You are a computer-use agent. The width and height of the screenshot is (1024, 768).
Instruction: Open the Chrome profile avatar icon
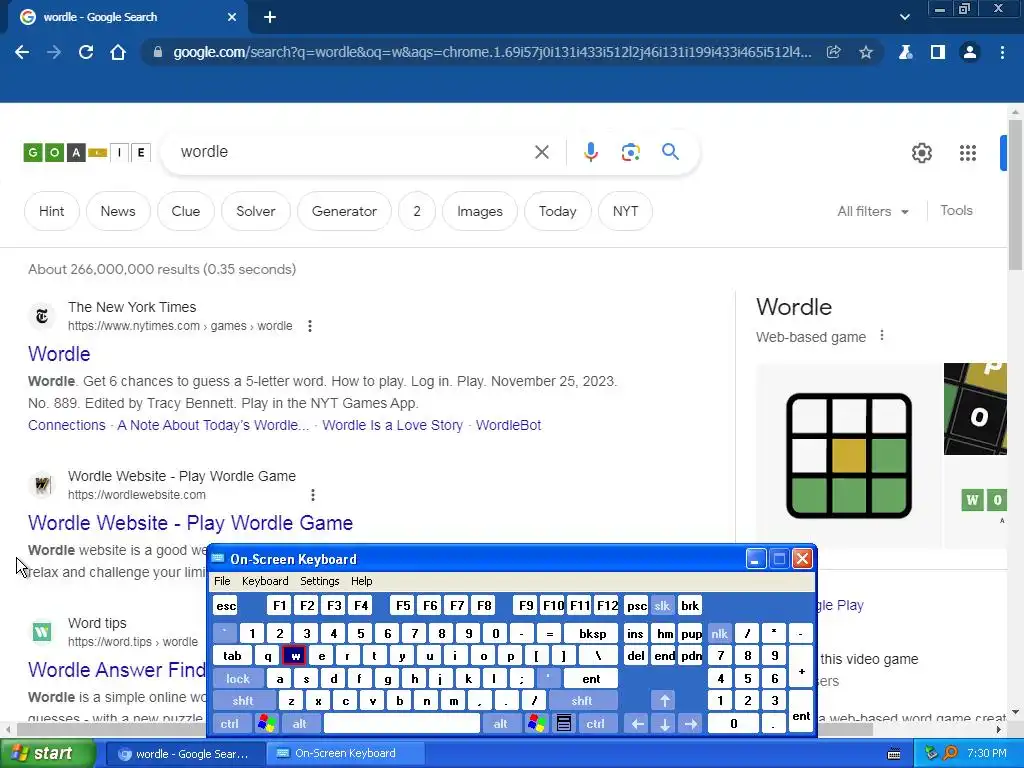(970, 52)
